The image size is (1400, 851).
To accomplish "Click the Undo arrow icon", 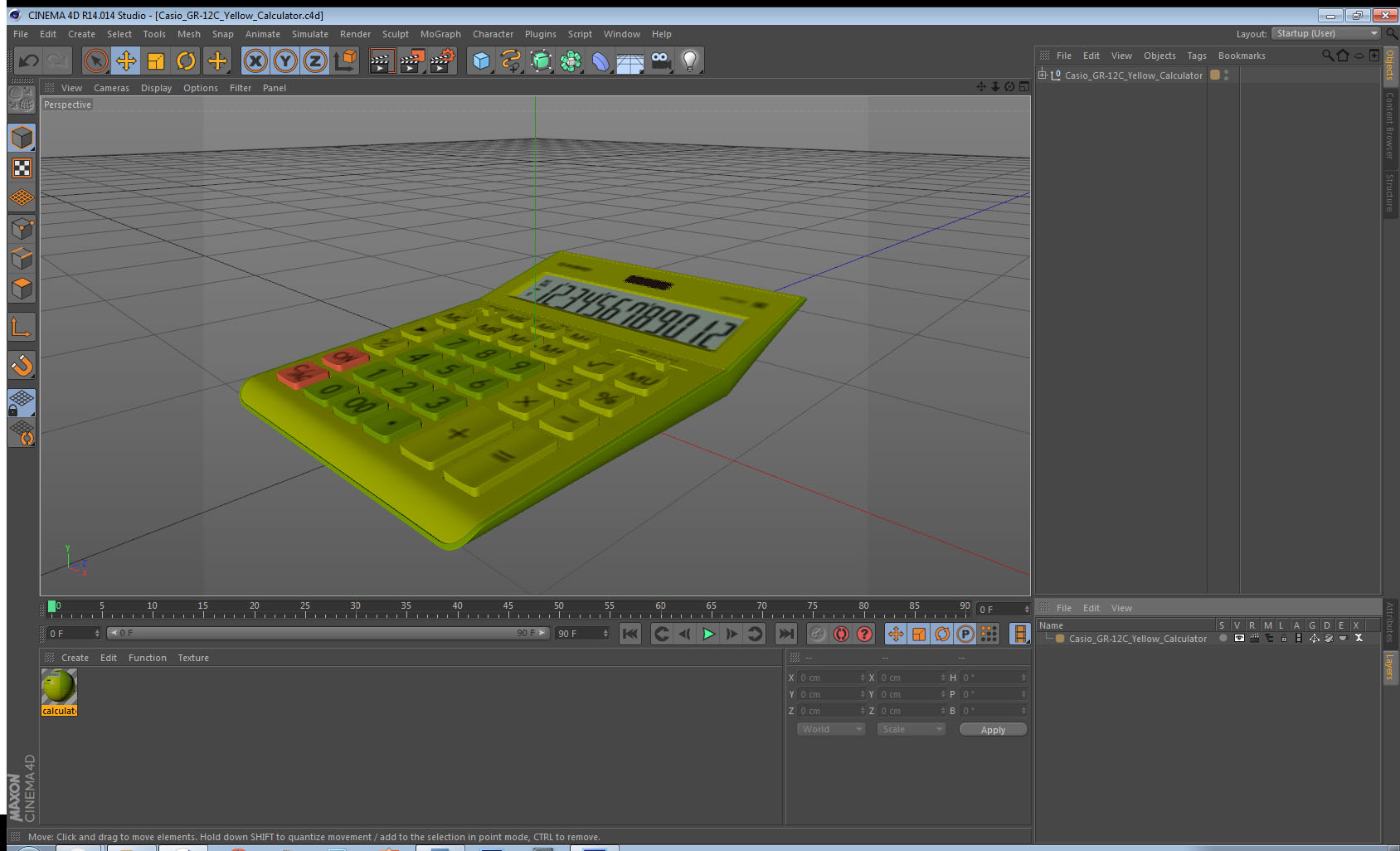I will (28, 61).
